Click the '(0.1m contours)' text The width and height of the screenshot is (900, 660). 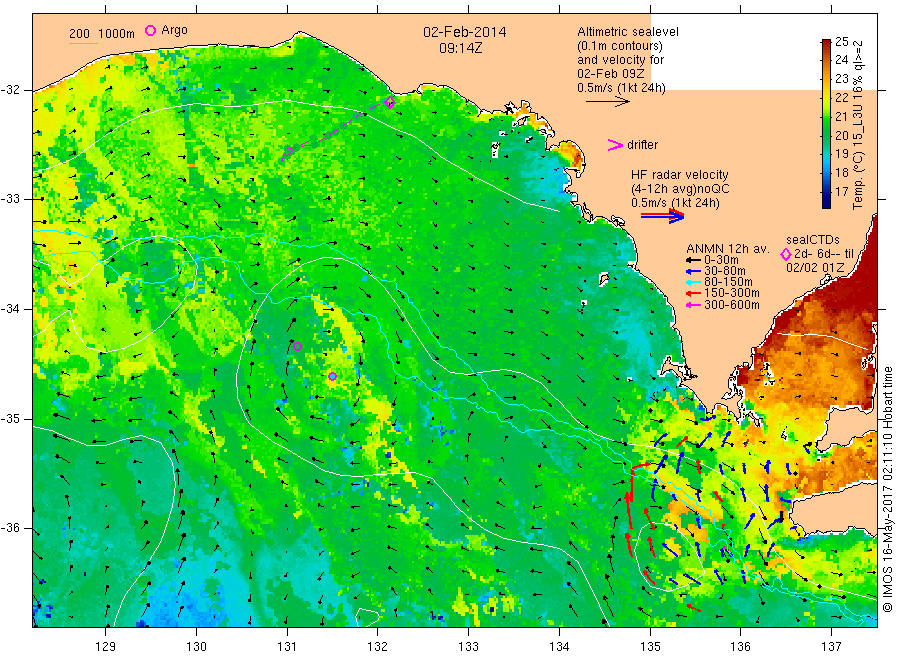(x=620, y=46)
